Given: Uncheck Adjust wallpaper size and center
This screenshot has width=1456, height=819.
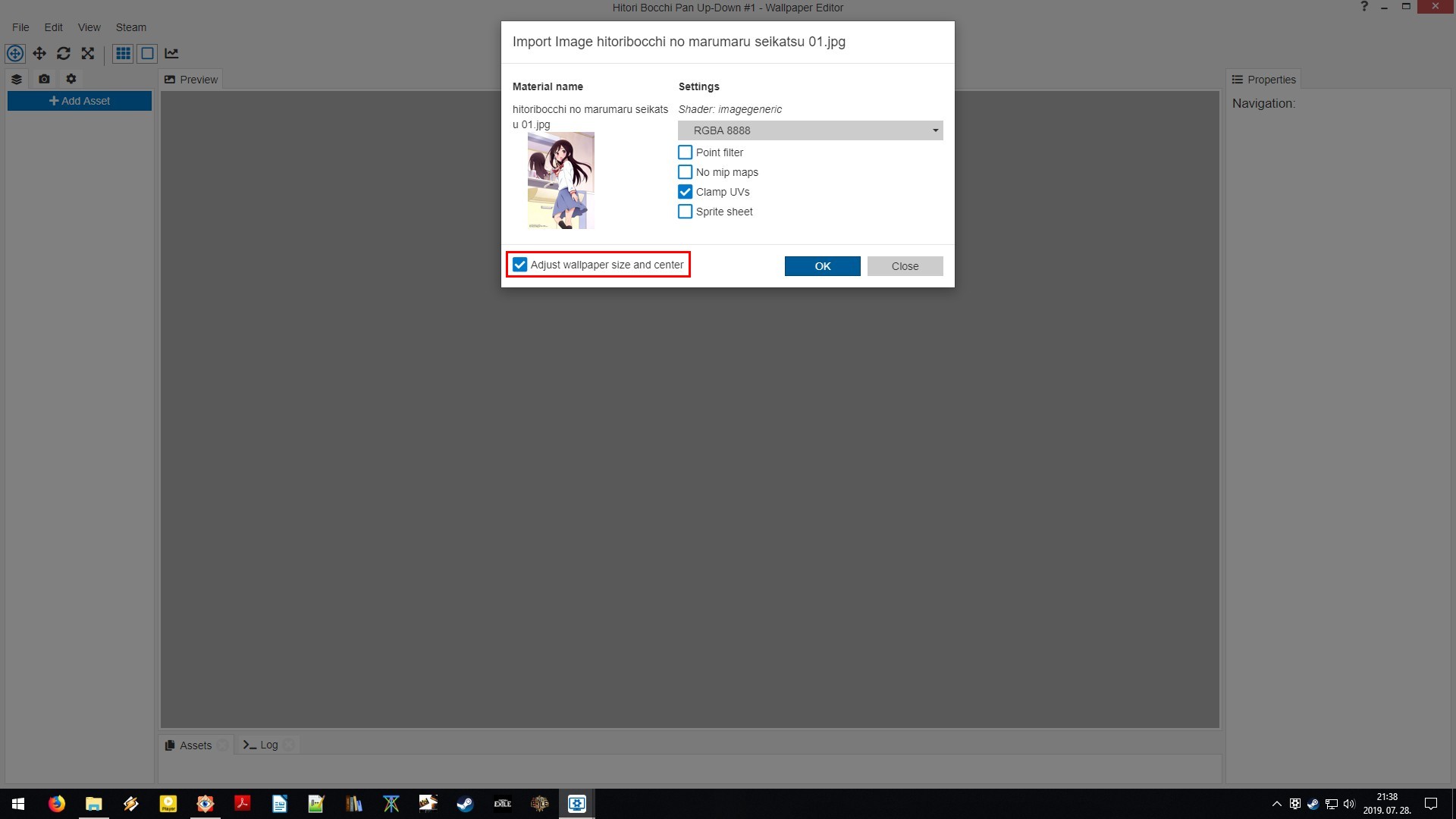Looking at the screenshot, I should [x=520, y=265].
